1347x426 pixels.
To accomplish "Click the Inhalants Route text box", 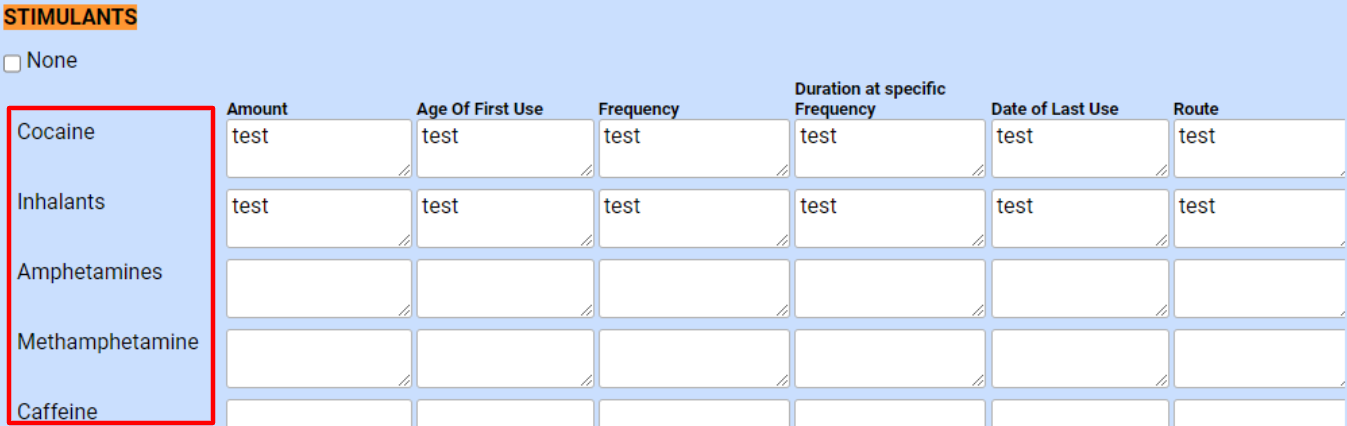I will pos(1259,218).
